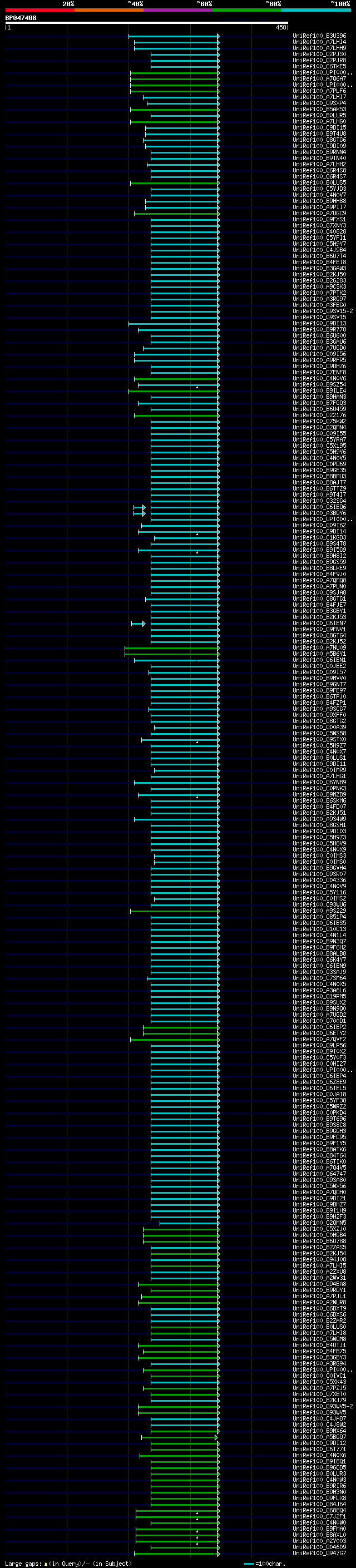
Task: Select the UniRef100_Q40828 label
Action: (x=319, y=232)
